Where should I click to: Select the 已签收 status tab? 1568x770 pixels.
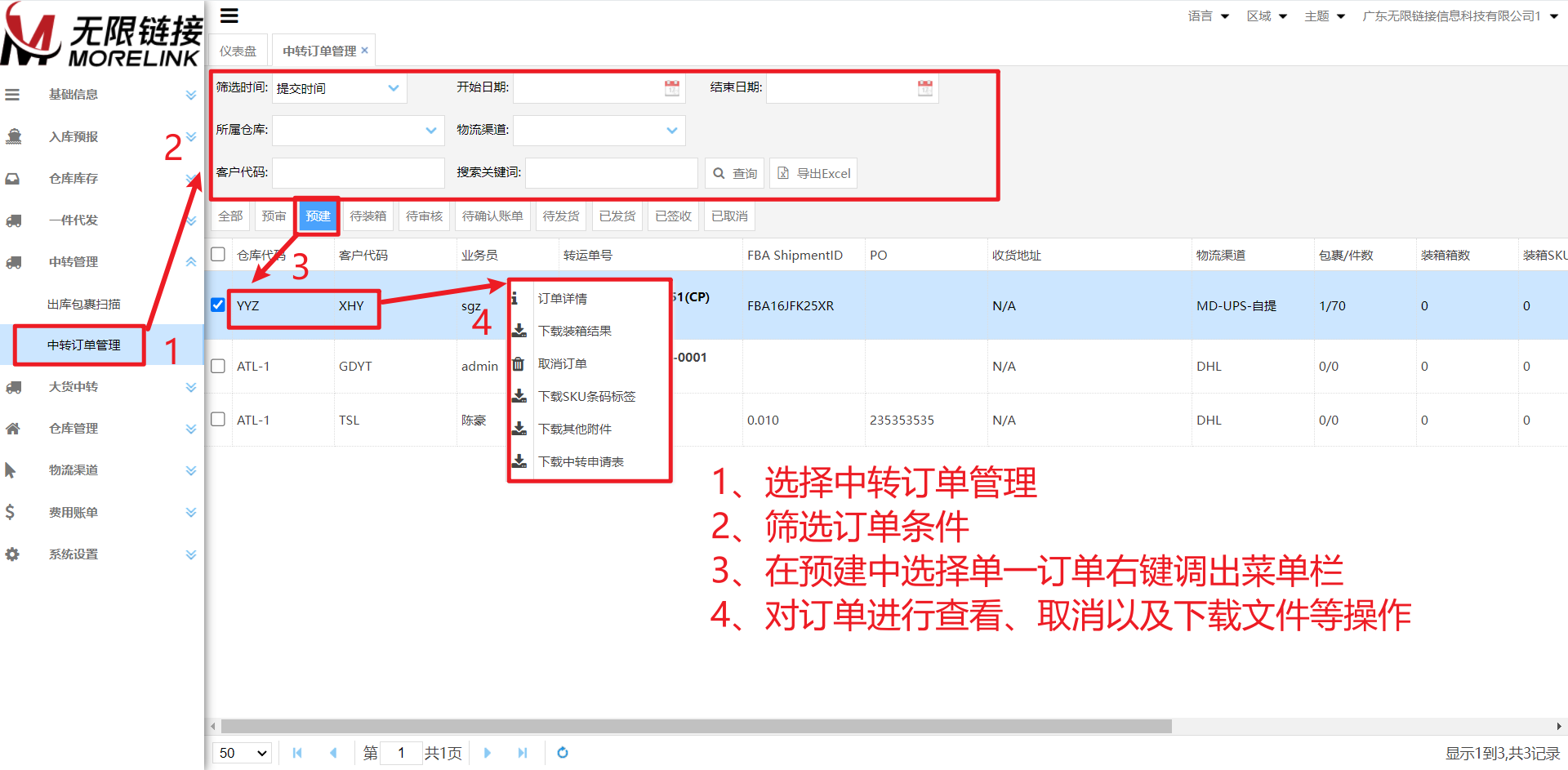click(674, 216)
